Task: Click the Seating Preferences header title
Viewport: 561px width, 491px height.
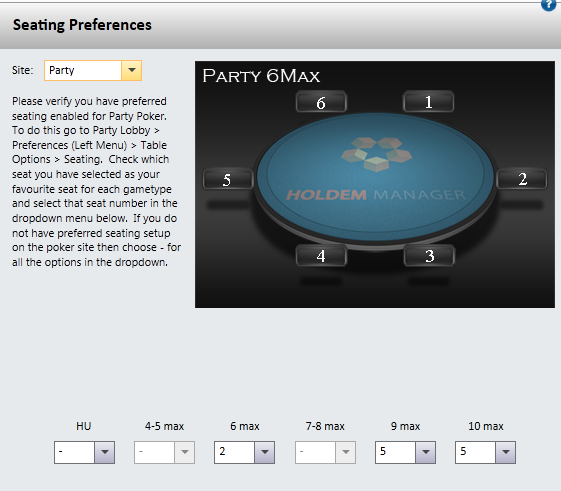Action: pyautogui.click(x=82, y=25)
